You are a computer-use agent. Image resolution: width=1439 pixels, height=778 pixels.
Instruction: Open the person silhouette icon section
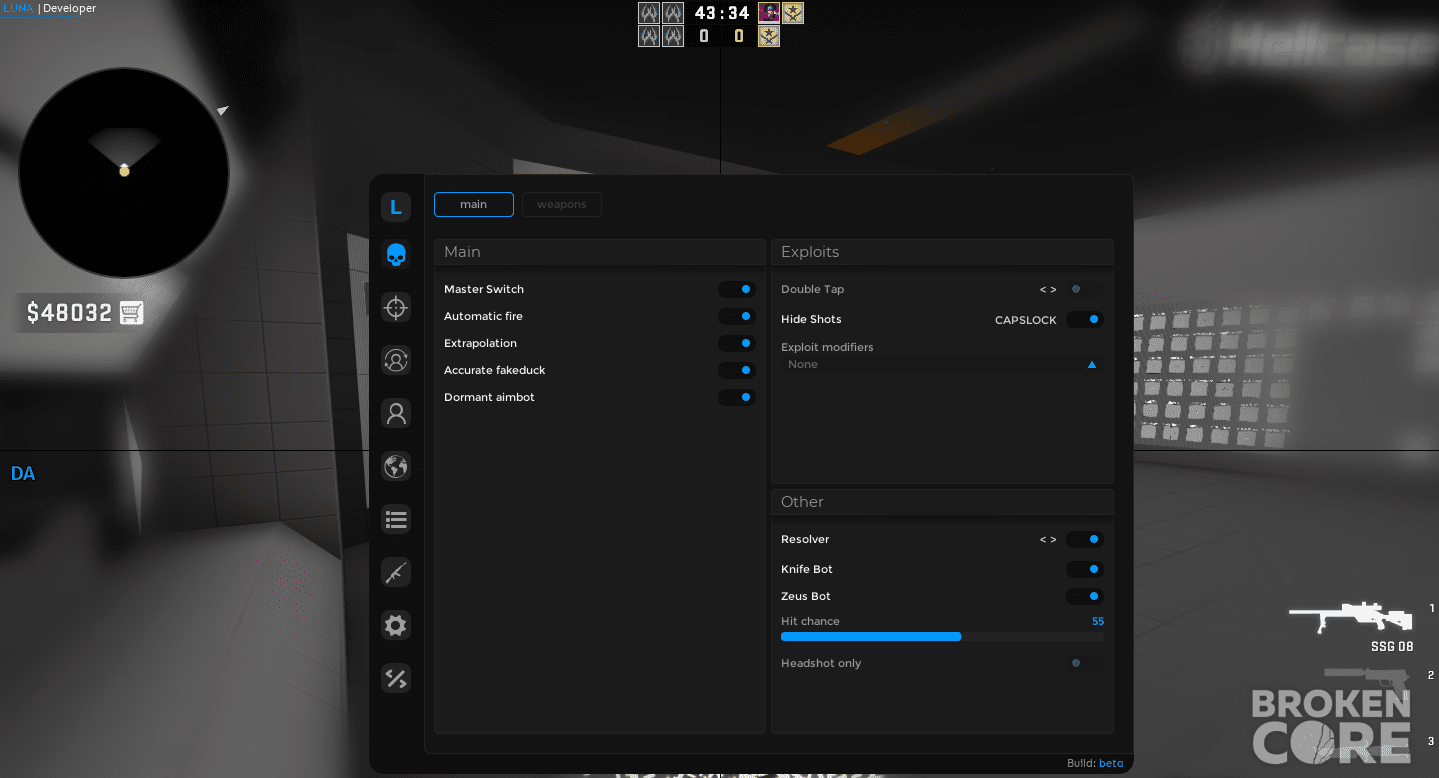click(396, 413)
